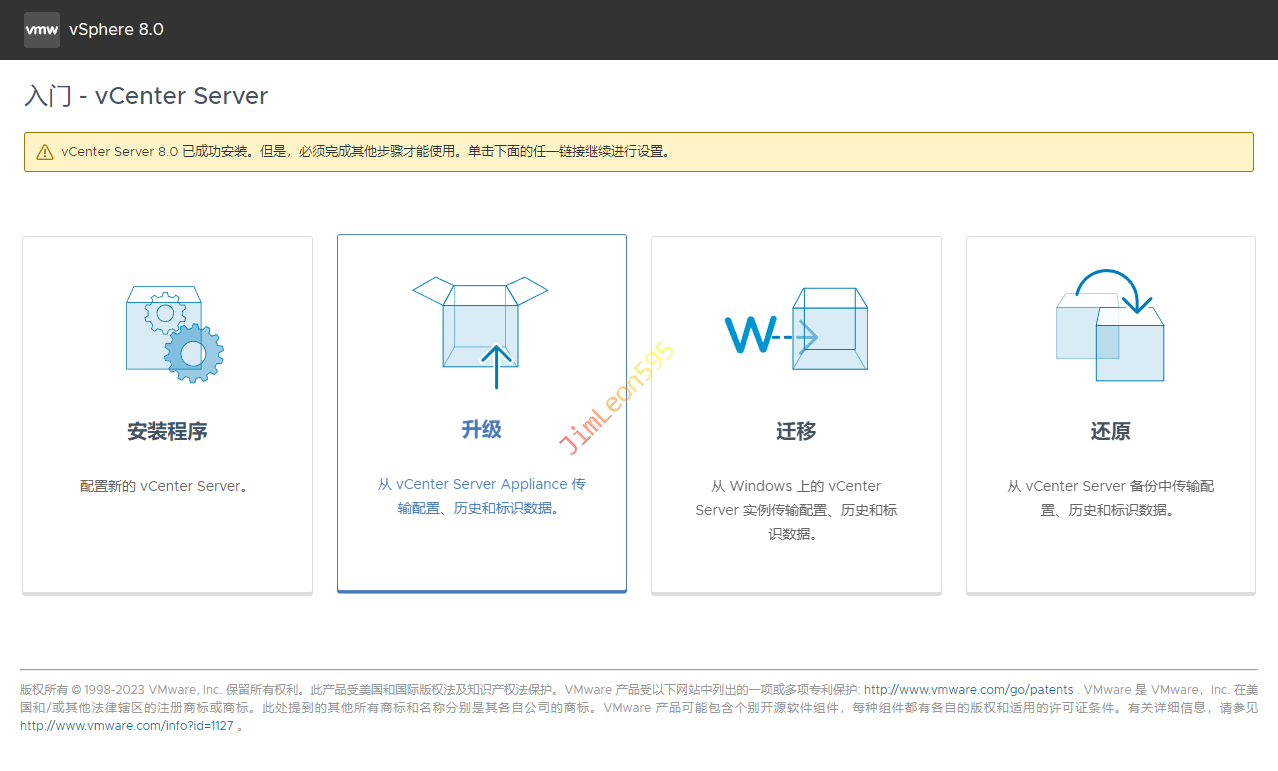
Task: Click the restore cubes with arrow icon
Action: 1110,327
